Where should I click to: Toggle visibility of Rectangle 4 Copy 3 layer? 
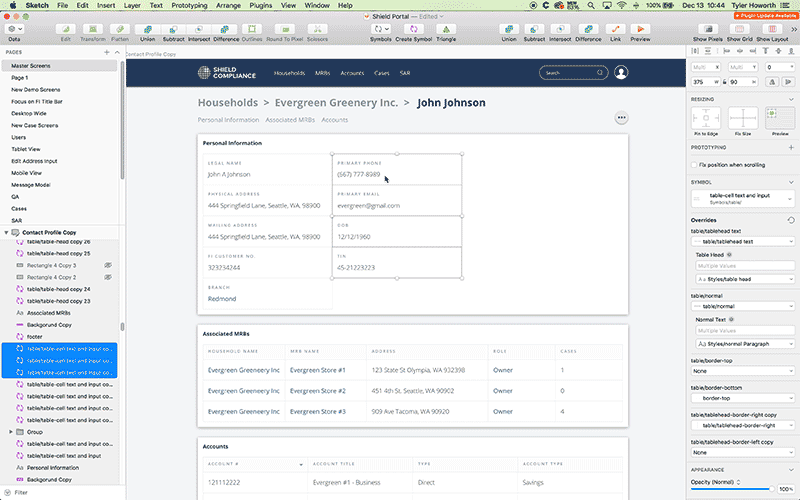(x=108, y=265)
